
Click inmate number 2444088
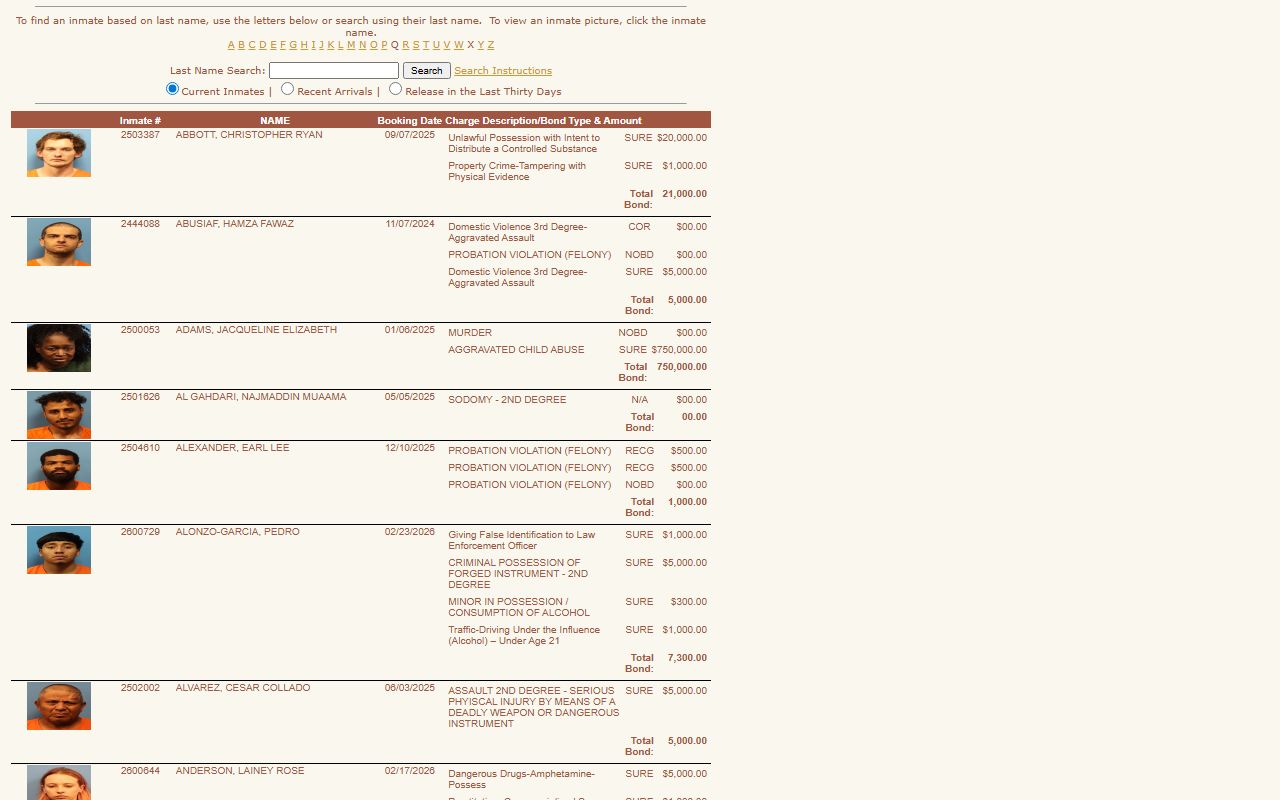tap(140, 224)
